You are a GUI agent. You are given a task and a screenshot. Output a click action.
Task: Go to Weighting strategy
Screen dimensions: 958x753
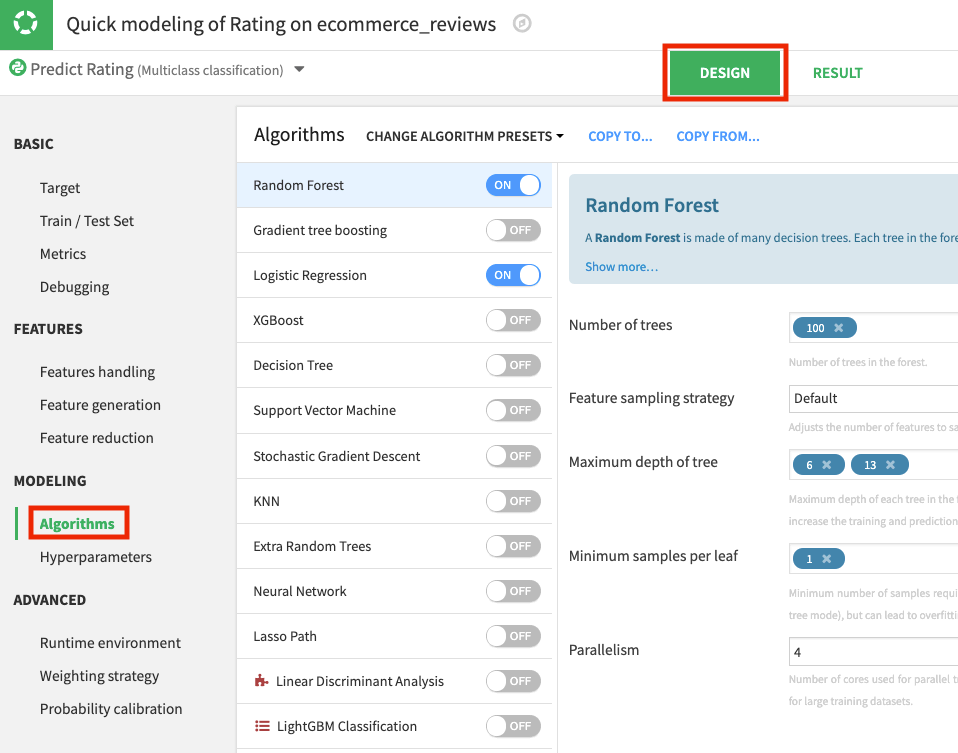click(100, 676)
